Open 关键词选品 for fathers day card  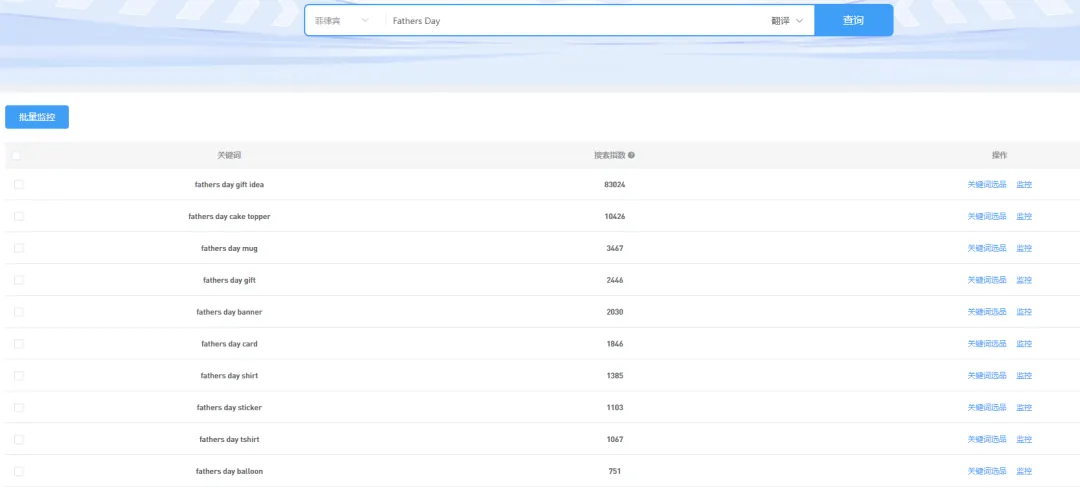click(x=987, y=344)
